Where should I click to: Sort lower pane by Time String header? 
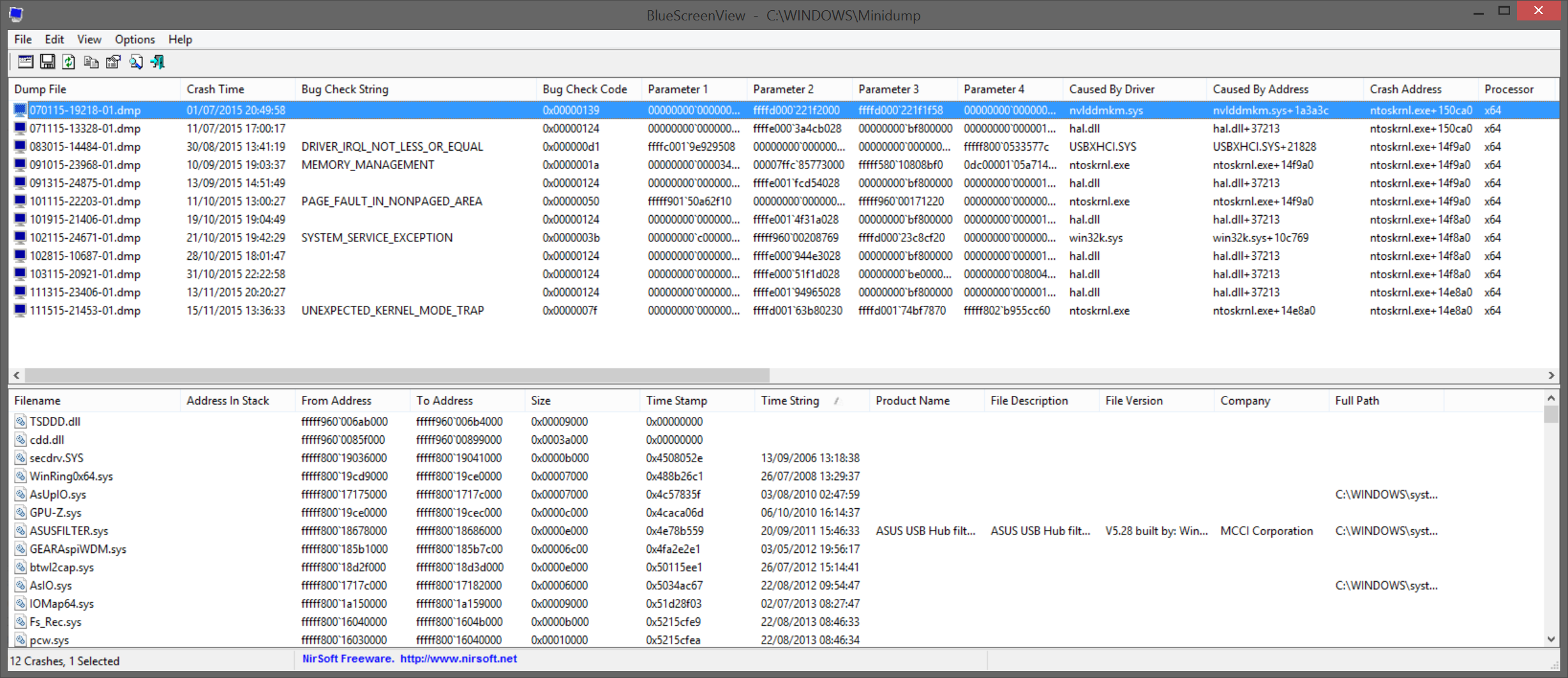click(789, 401)
